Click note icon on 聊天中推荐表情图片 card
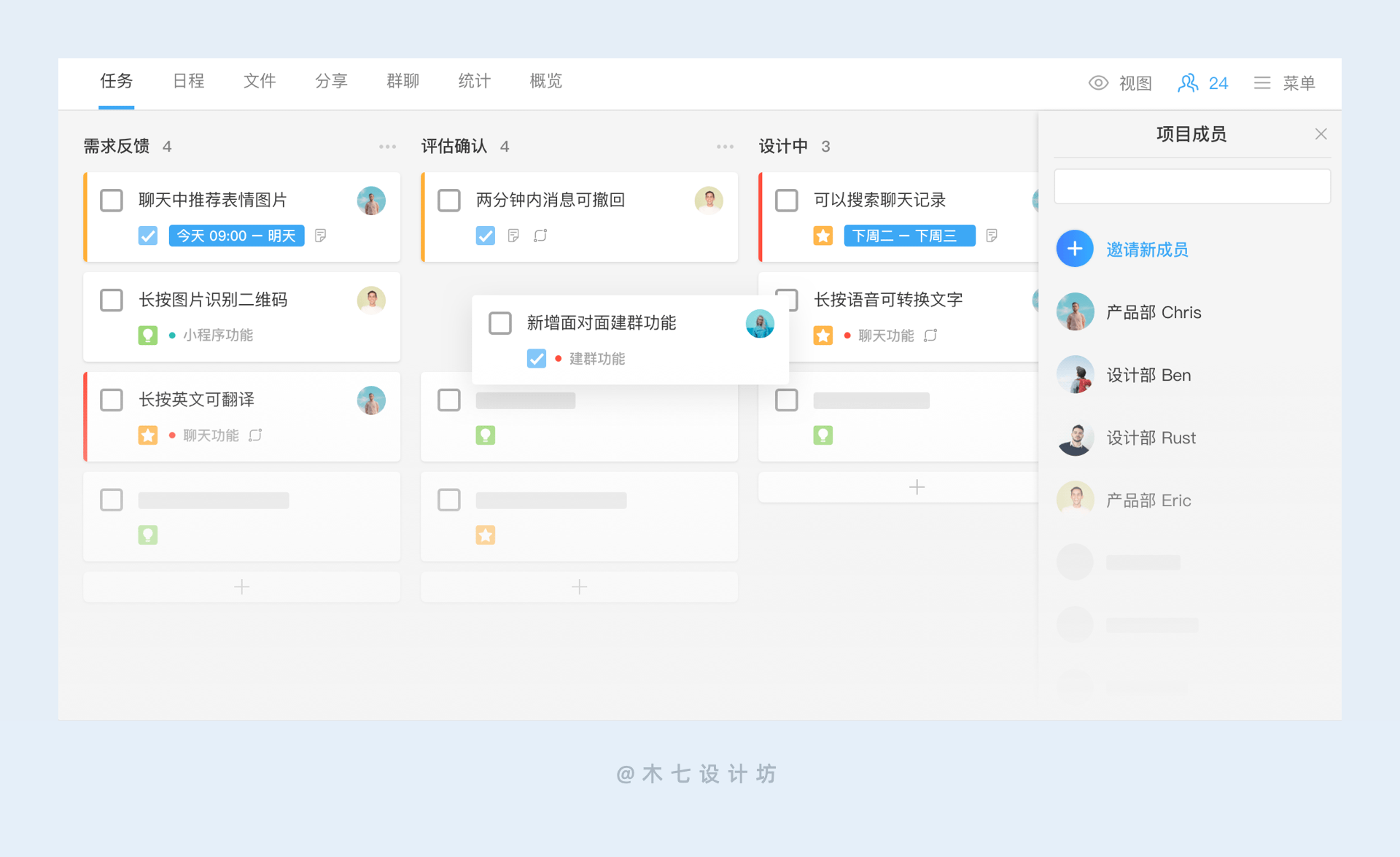Screen dimensions: 1400x857 [x=320, y=236]
